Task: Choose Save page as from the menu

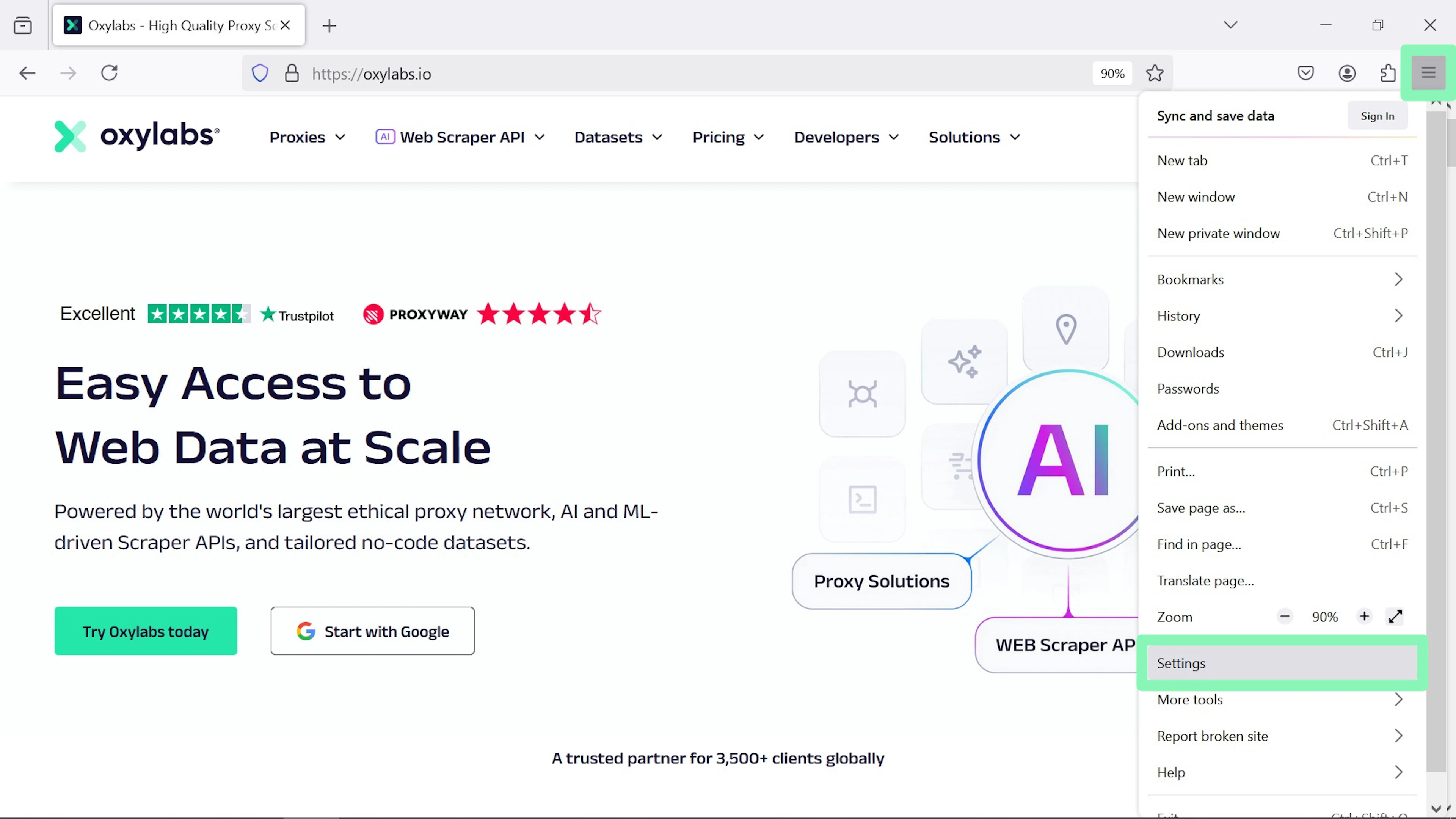Action: (1282, 508)
